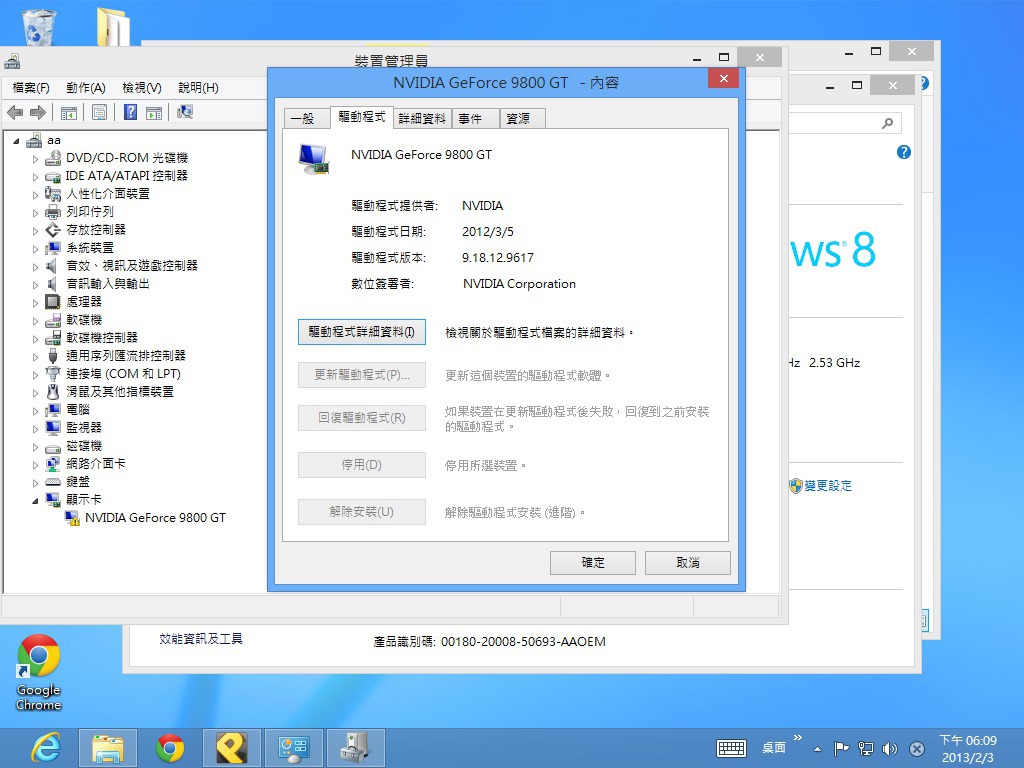This screenshot has width=1024, height=768.
Task: Click the 變更設定 link in System window
Action: click(827, 486)
